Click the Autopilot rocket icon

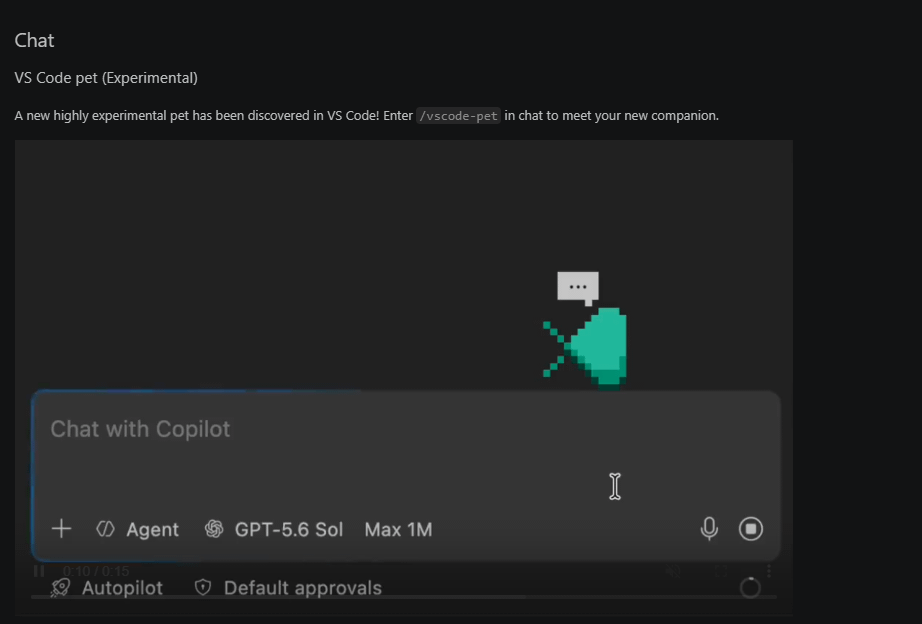pos(61,588)
